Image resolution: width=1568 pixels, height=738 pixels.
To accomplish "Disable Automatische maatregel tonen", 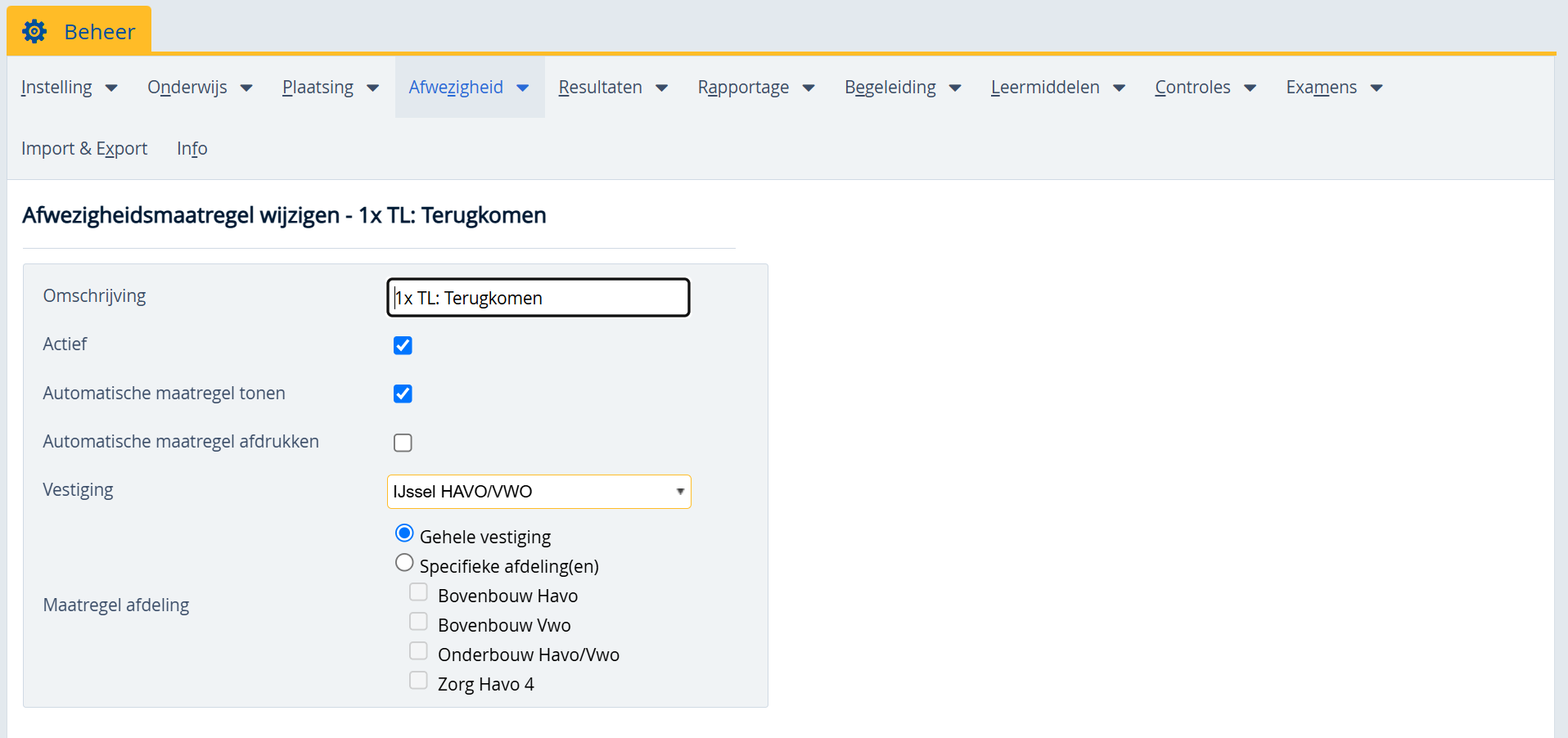I will (x=403, y=394).
